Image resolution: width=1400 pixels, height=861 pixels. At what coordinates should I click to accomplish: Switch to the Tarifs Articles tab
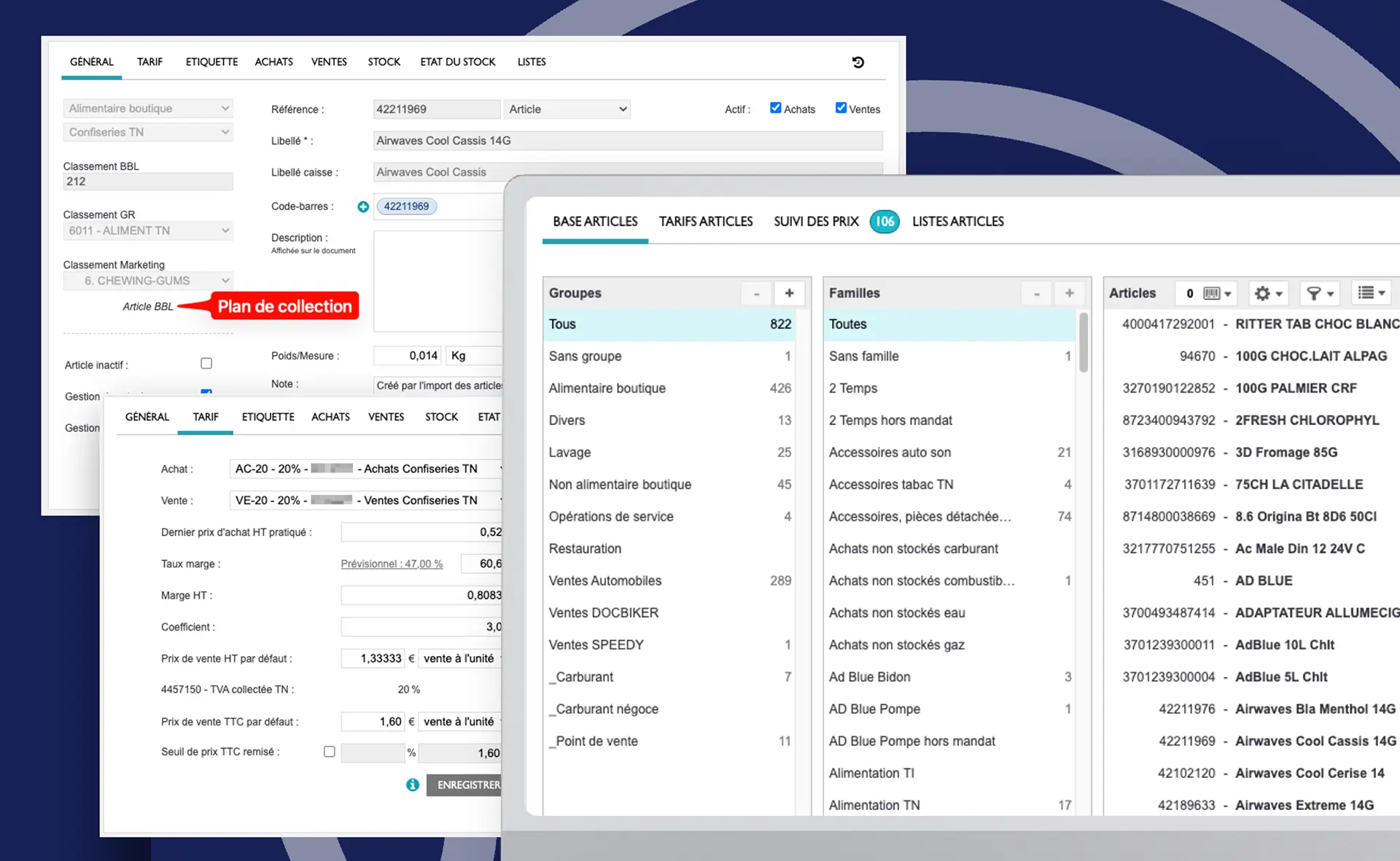706,222
